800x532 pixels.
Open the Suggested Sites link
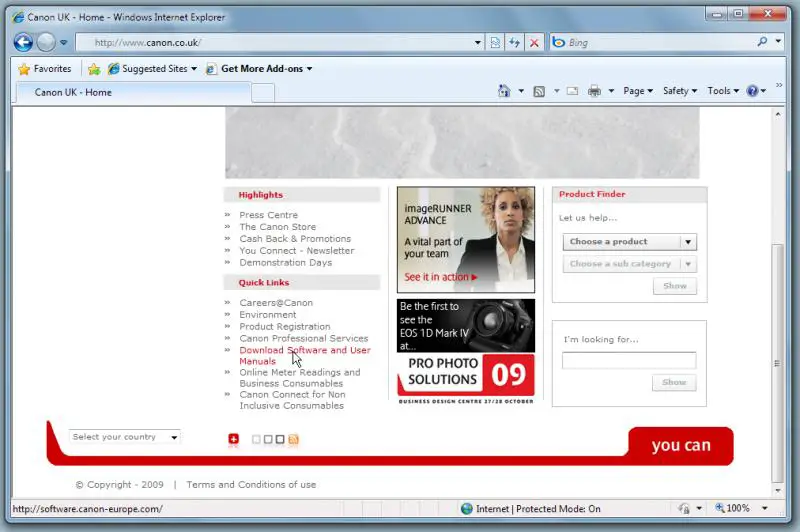pos(152,69)
